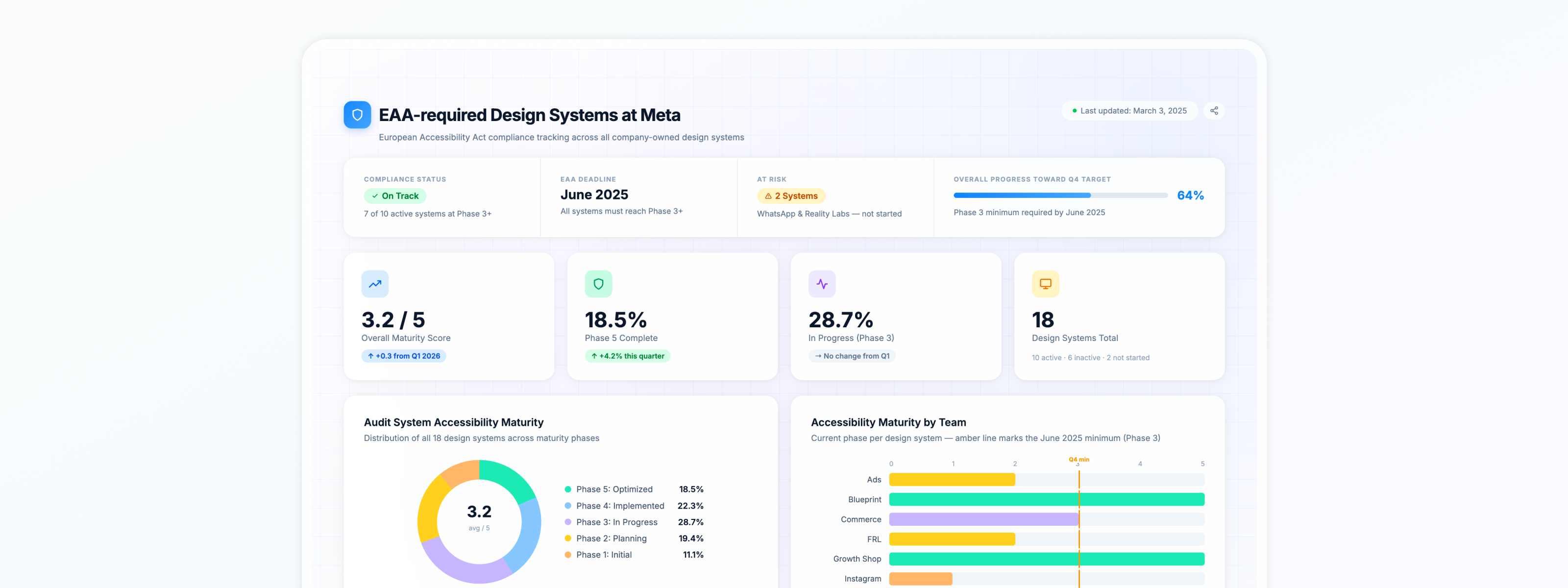The image size is (1568, 588).
Task: Click the green shield Phase 5 icon
Action: pos(598,284)
